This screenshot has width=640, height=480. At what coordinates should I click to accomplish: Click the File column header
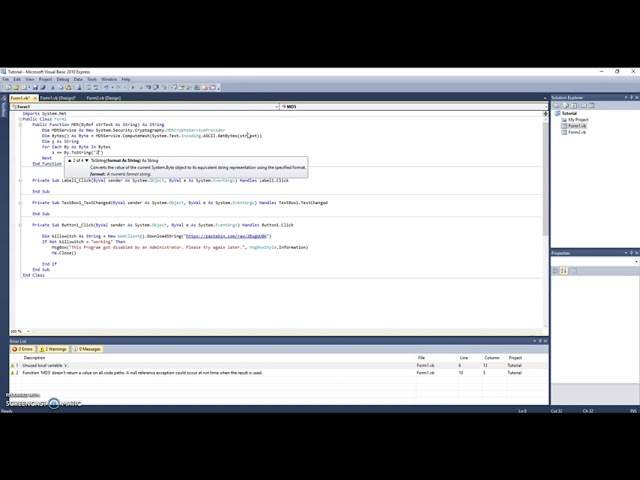[x=421, y=358]
